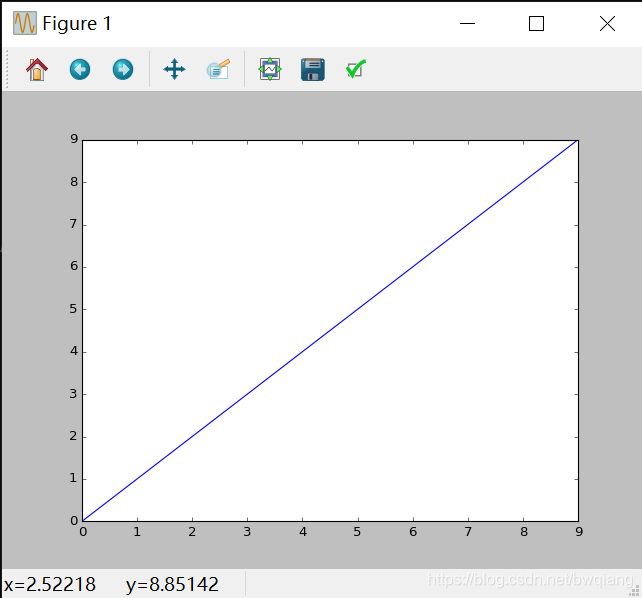Go back to previous view arrow
Viewport: 642px width, 598px height.
click(80, 69)
